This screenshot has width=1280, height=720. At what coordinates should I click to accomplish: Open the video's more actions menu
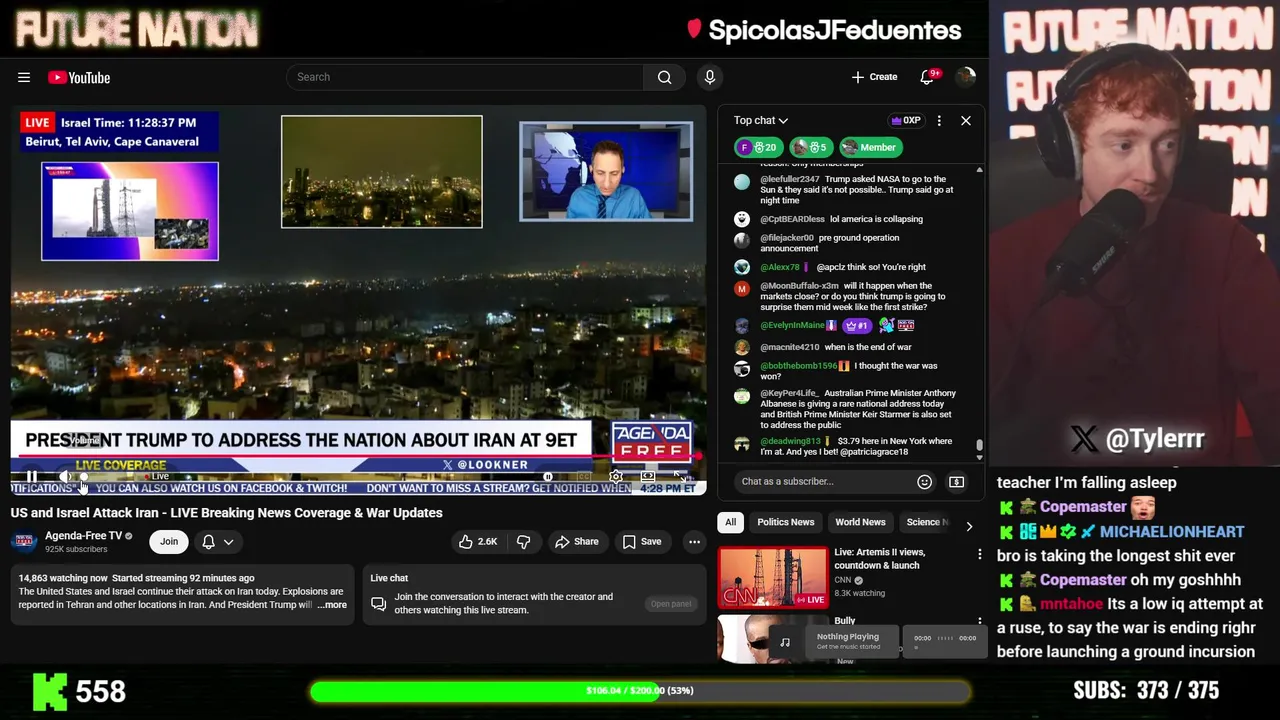tap(694, 542)
